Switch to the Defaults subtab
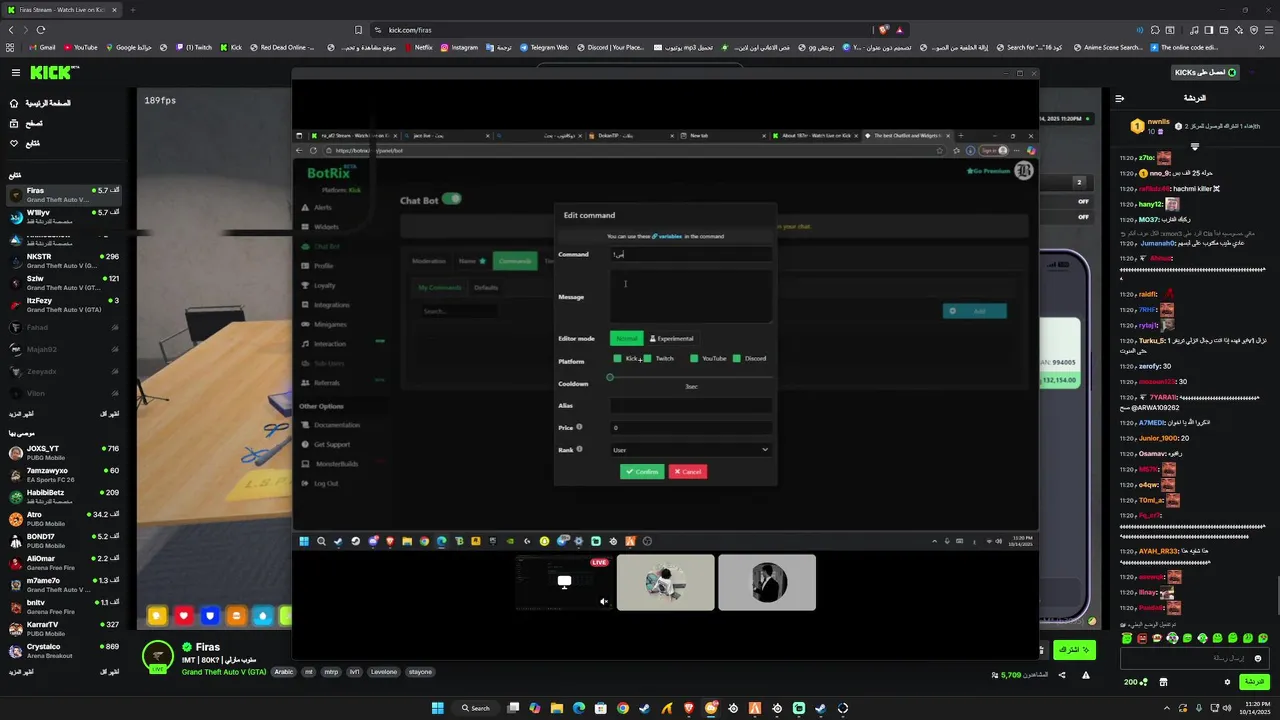 click(x=486, y=287)
